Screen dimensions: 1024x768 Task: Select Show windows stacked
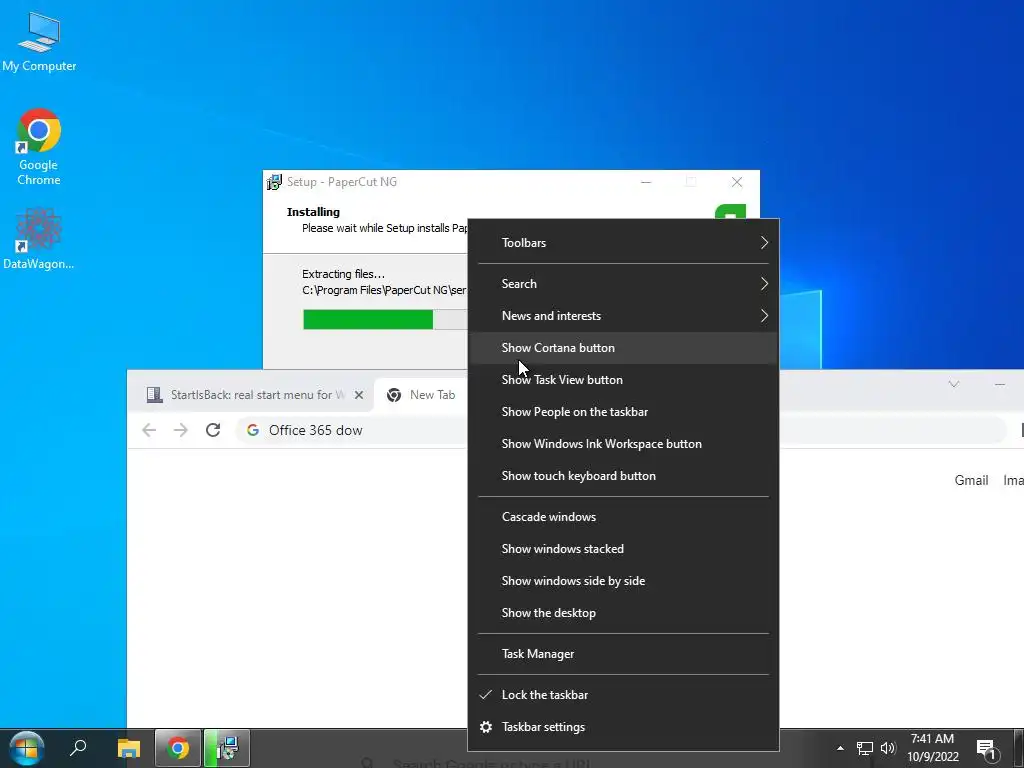tap(624, 549)
